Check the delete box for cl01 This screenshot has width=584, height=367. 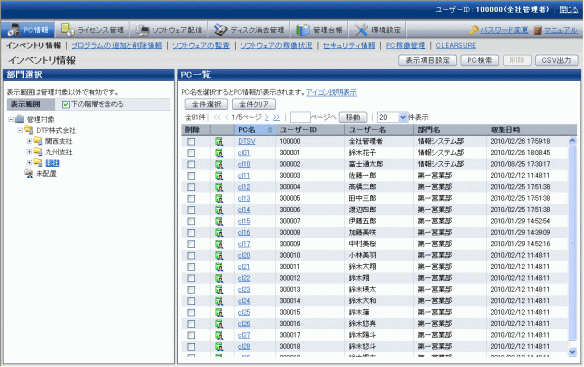(x=191, y=153)
